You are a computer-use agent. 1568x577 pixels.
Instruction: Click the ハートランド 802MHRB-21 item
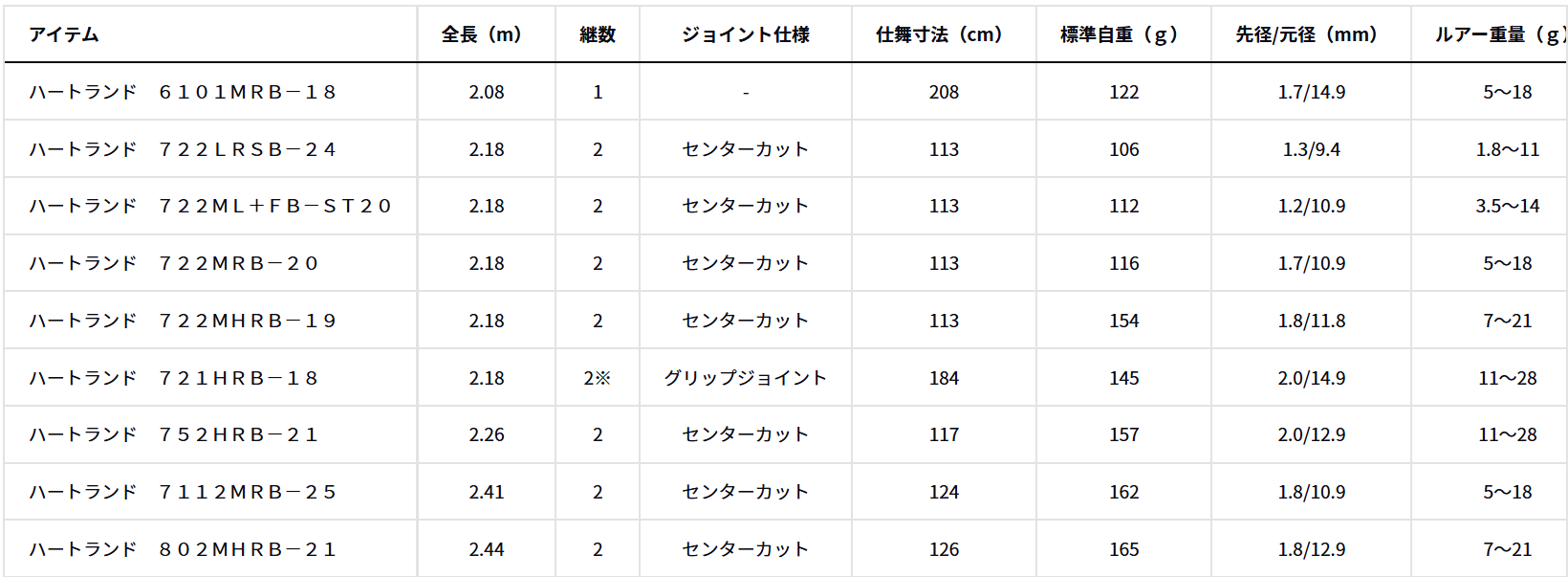(183, 549)
